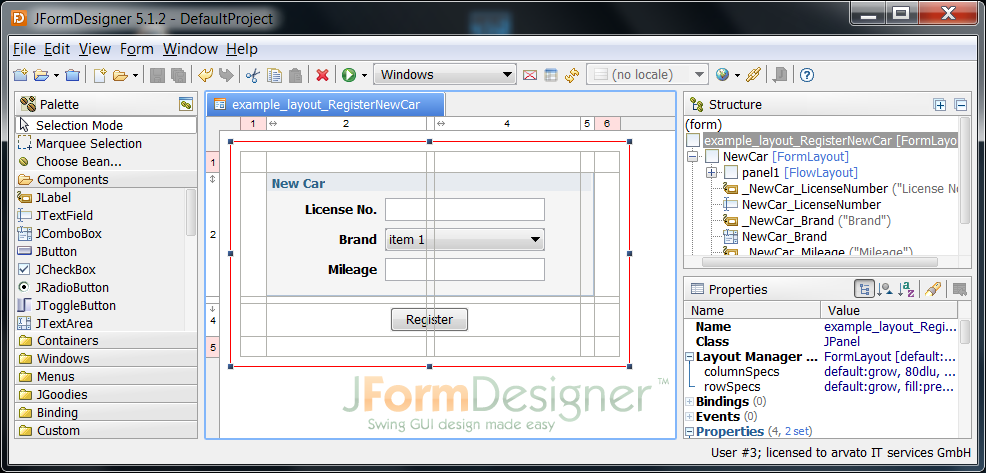Click the globe localization icon
986x473 pixels.
[723, 75]
